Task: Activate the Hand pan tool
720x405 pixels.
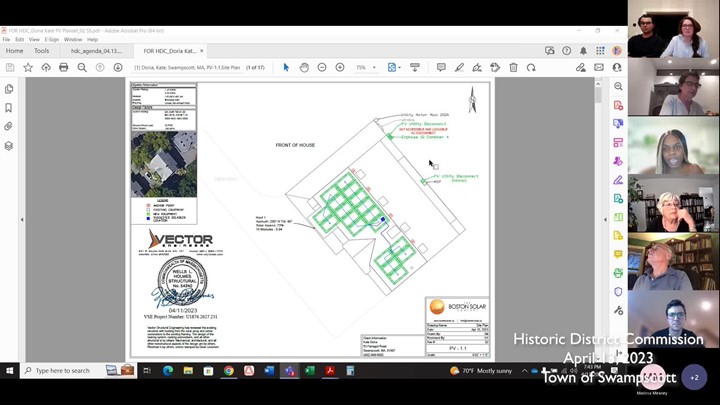Action: 304,68
